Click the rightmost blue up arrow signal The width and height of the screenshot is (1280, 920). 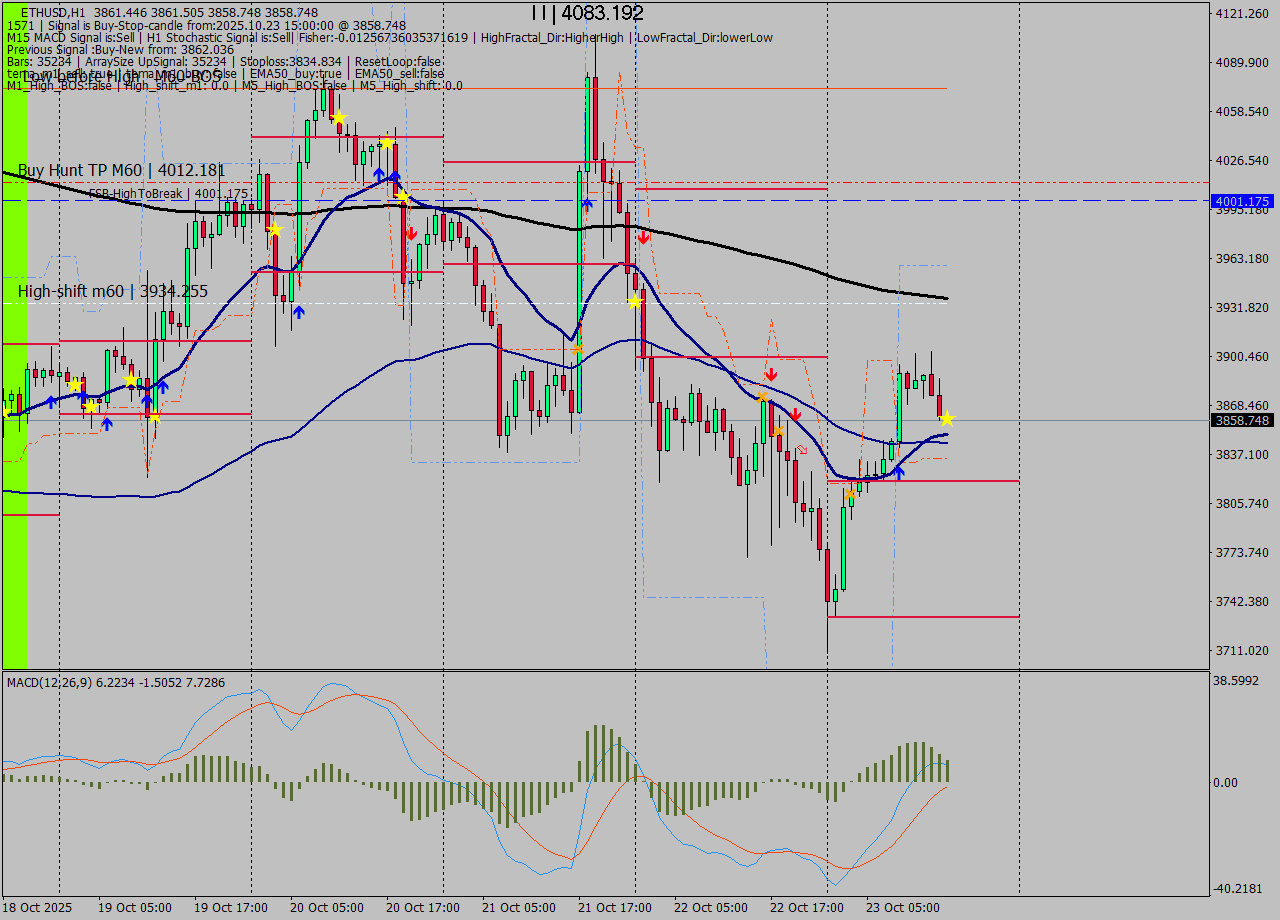click(x=898, y=472)
